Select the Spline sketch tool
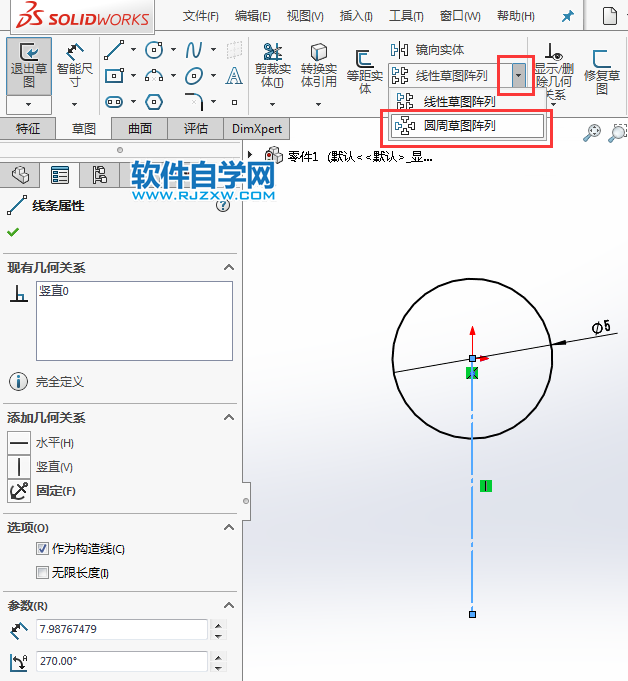Viewport: 628px width, 681px height. (194, 50)
